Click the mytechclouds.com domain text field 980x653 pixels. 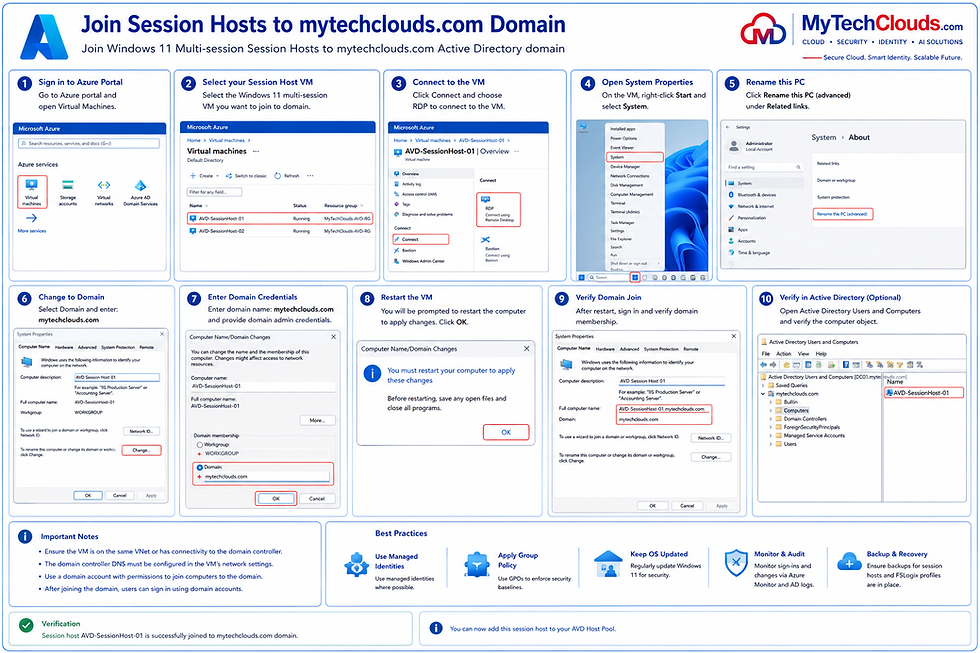click(x=266, y=477)
